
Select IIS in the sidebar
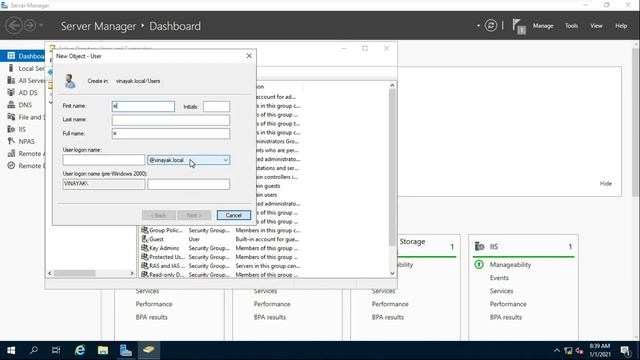[22, 129]
